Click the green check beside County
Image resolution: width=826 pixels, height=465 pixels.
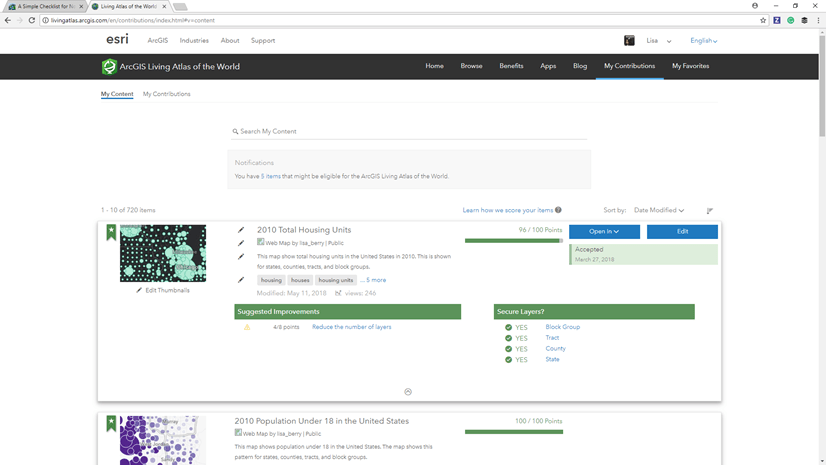coord(508,349)
